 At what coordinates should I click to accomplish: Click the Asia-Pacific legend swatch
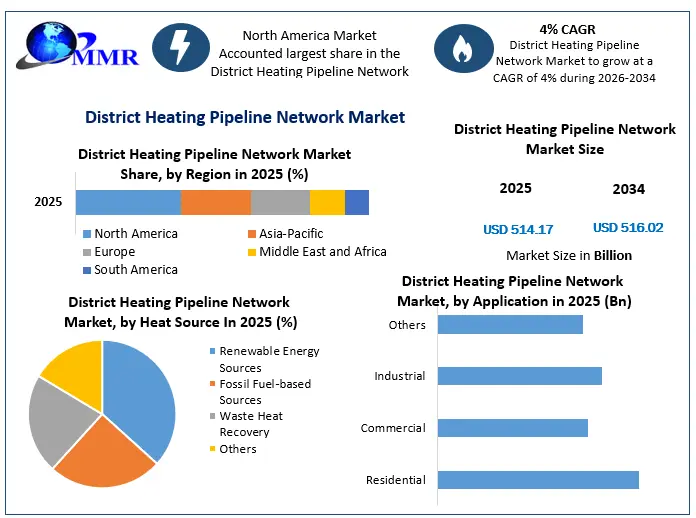click(x=252, y=234)
